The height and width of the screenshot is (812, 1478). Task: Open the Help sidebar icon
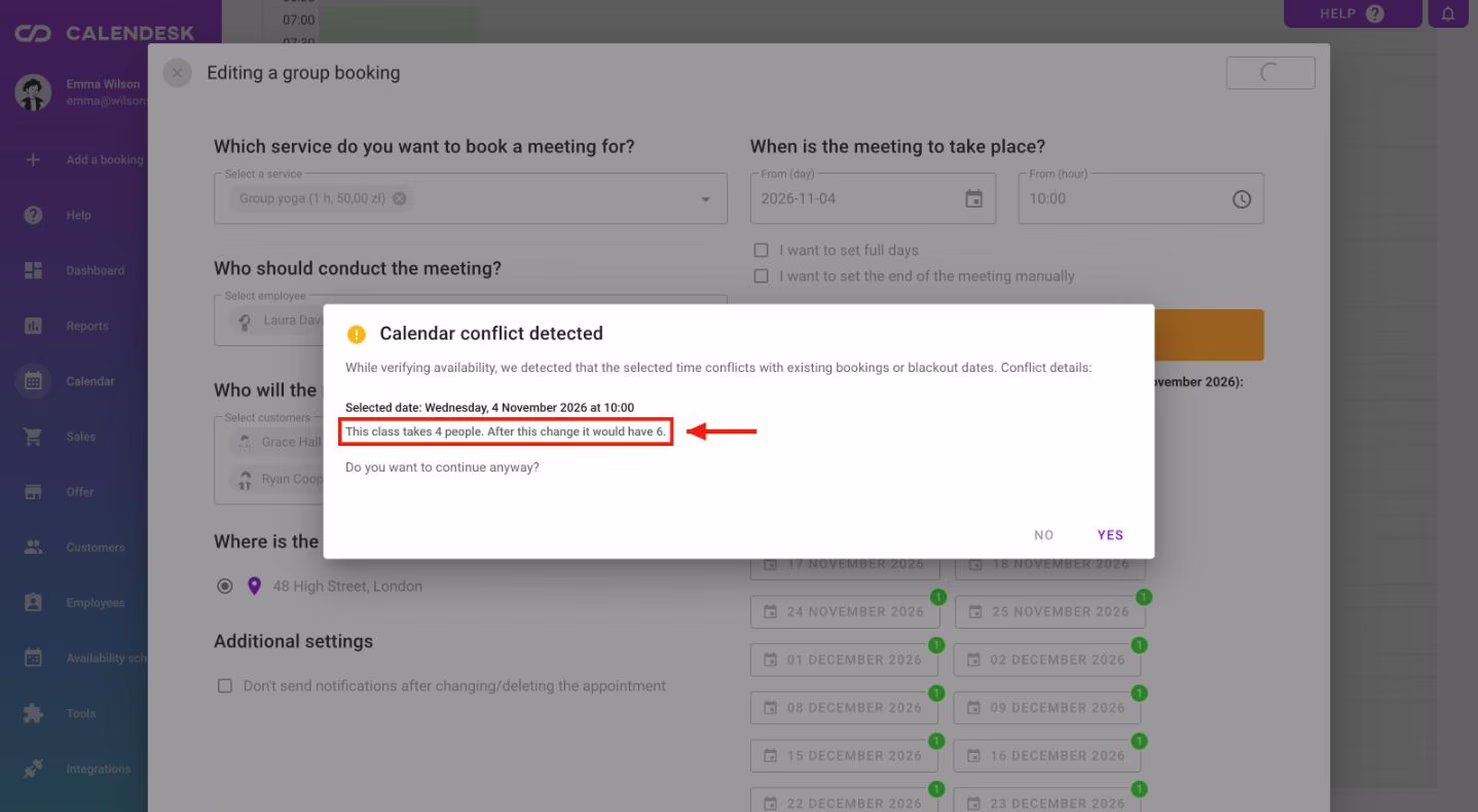point(33,215)
